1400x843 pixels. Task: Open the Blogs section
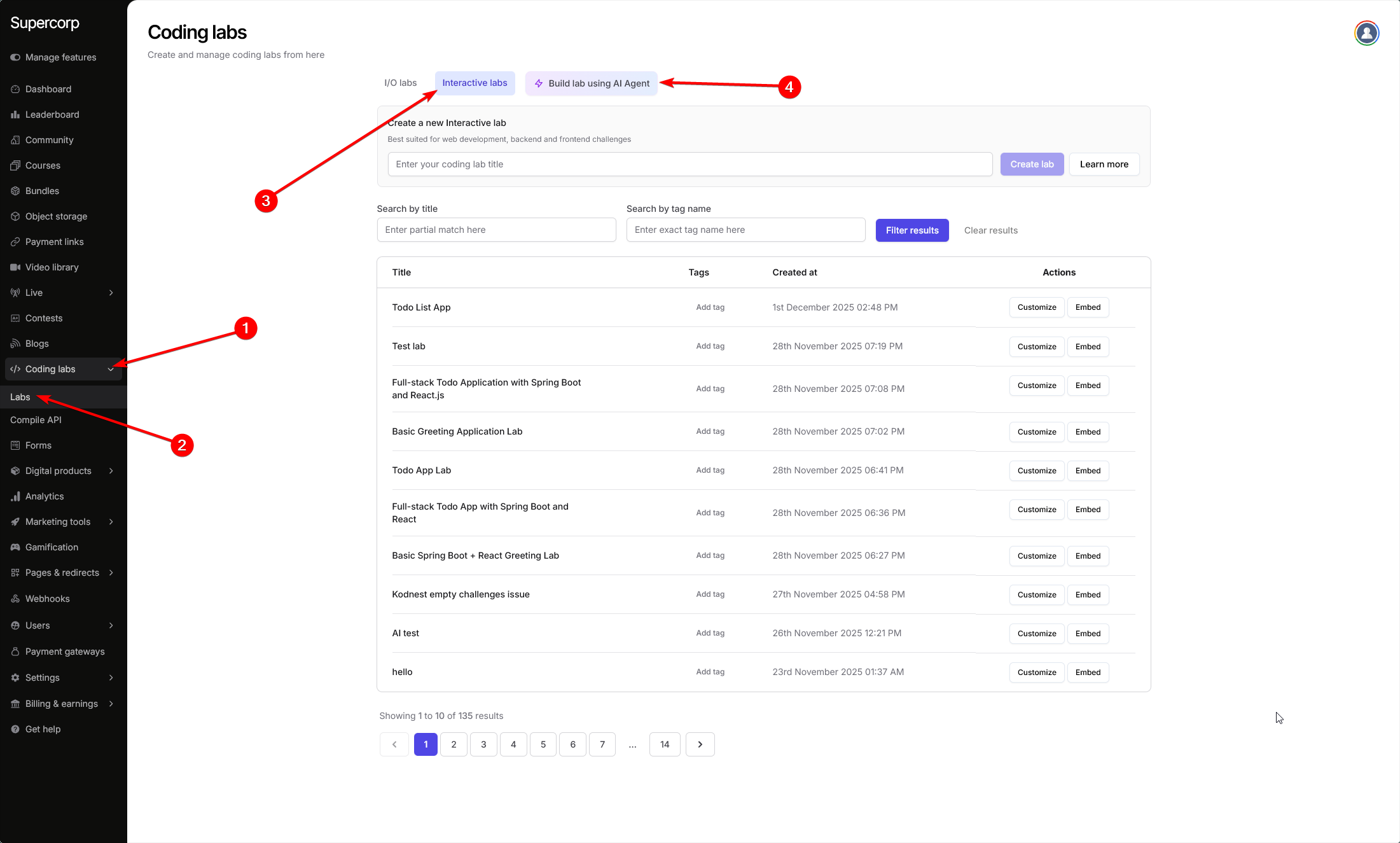(36, 343)
